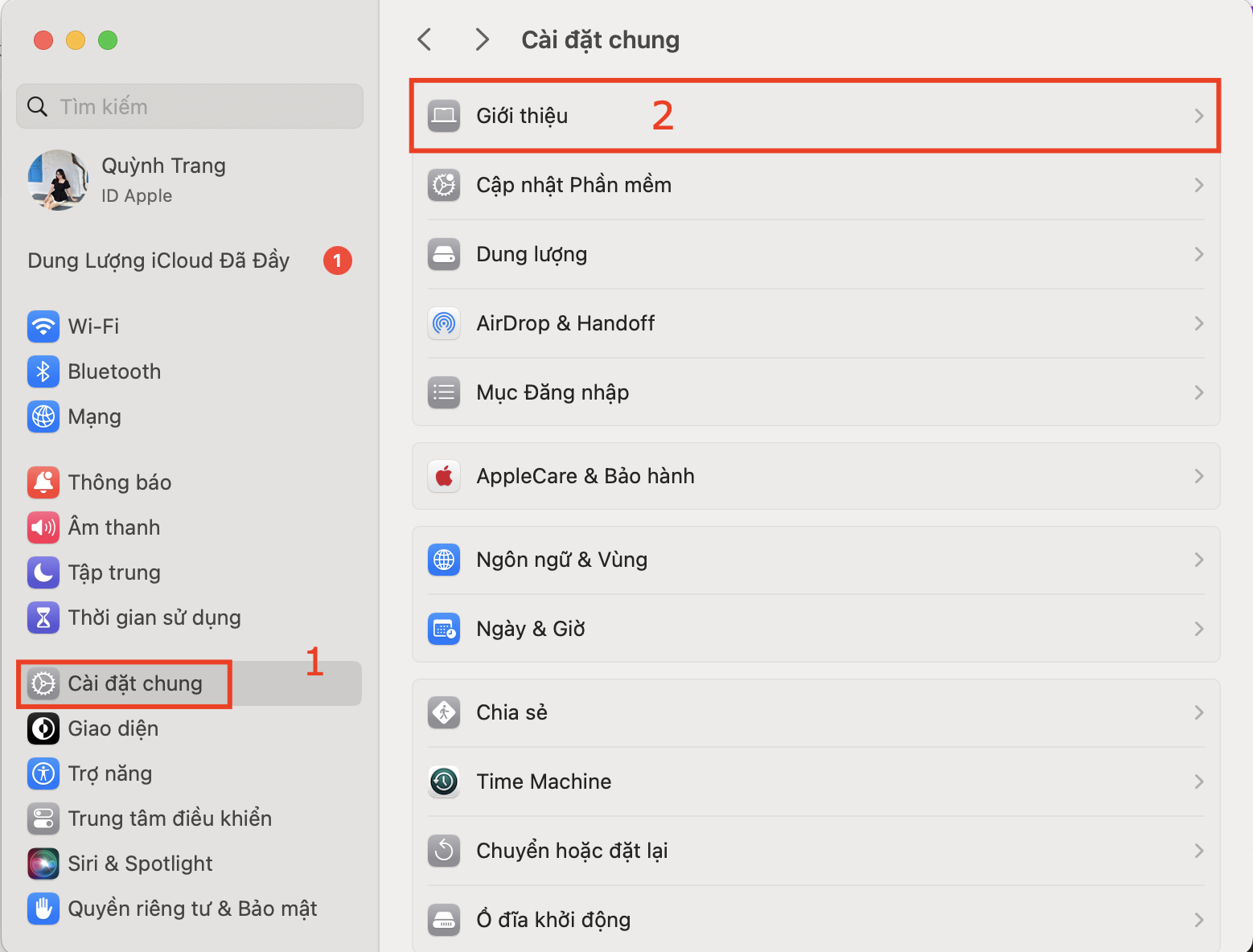Open Quỳnh Trang ID Apple account
Screen dimensions: 1253x952
coord(190,180)
